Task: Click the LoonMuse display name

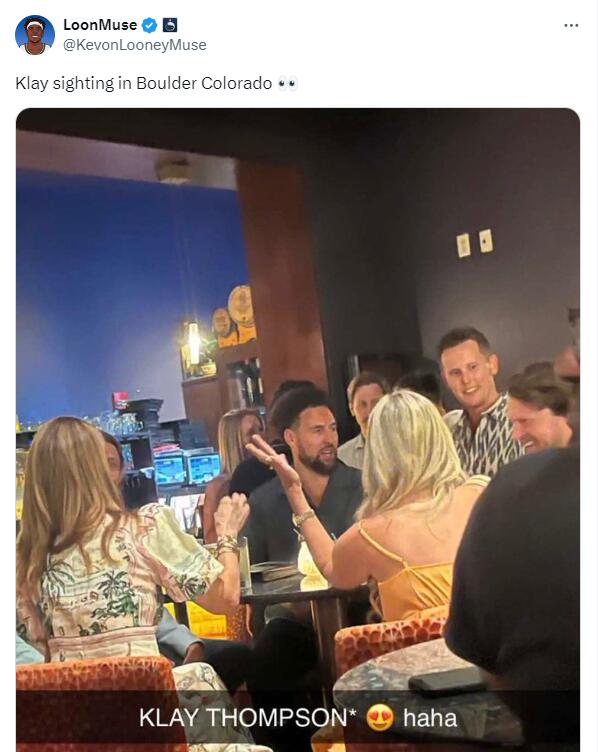Action: 100,25
